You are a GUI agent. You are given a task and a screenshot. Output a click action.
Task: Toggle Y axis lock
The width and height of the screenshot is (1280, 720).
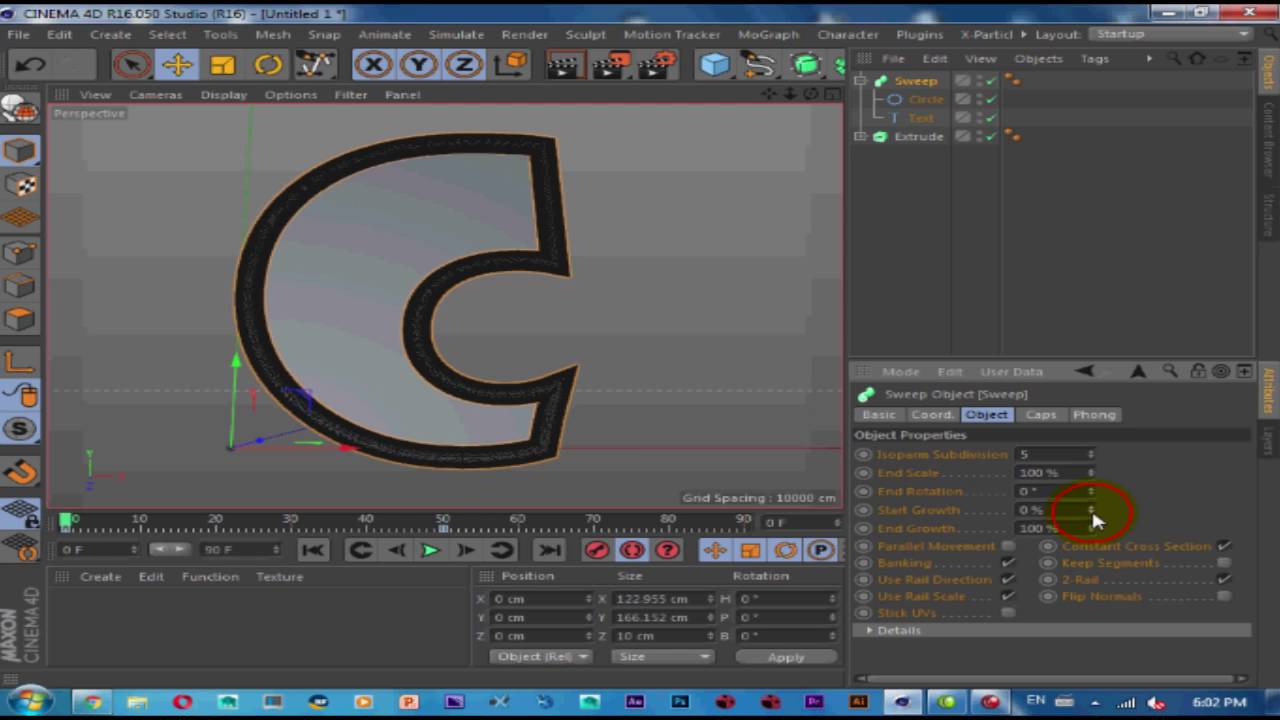tap(419, 65)
